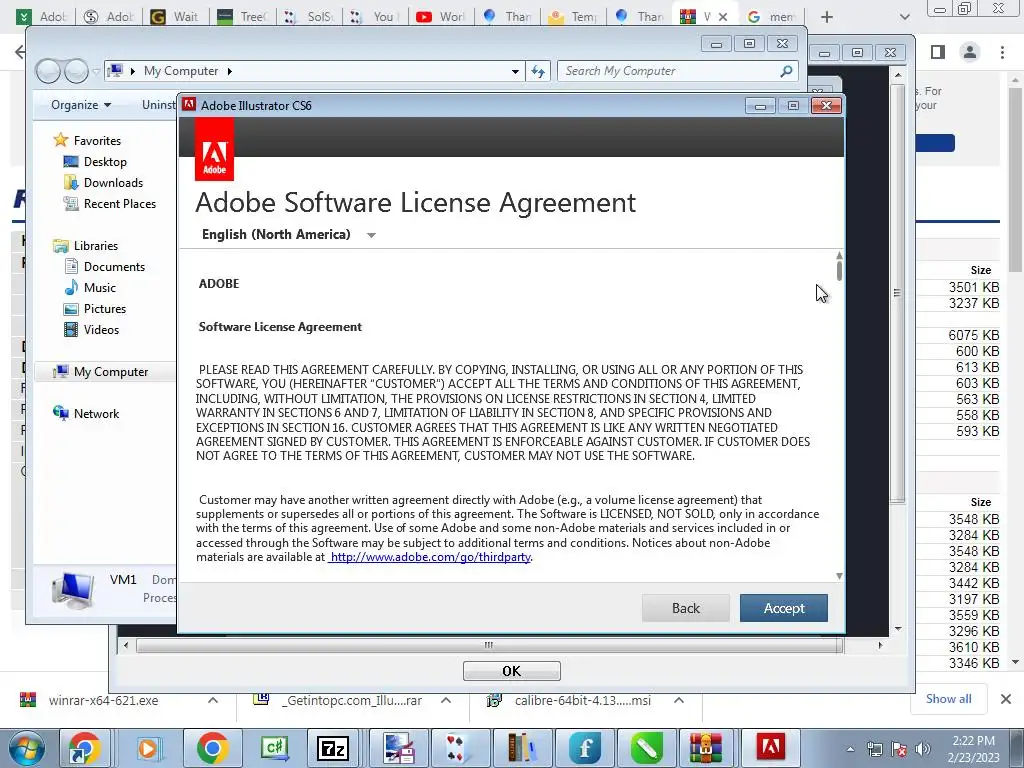Open the Adobe installer taskbar icon

click(769, 748)
